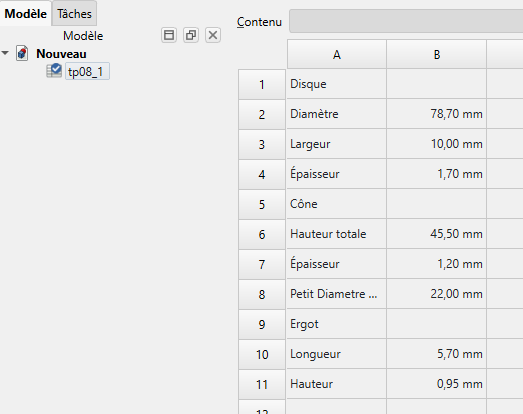Select column A header
The image size is (523, 414).
point(337,54)
